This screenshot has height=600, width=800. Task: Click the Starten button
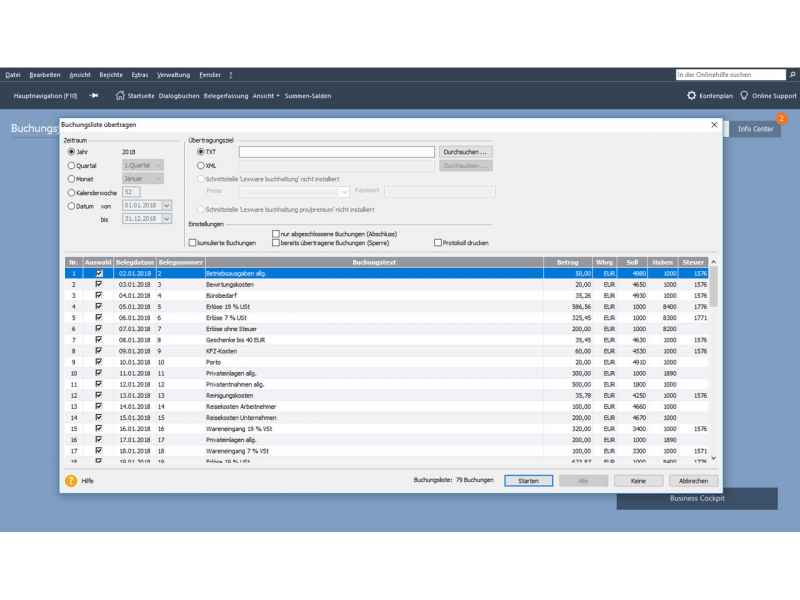point(528,481)
